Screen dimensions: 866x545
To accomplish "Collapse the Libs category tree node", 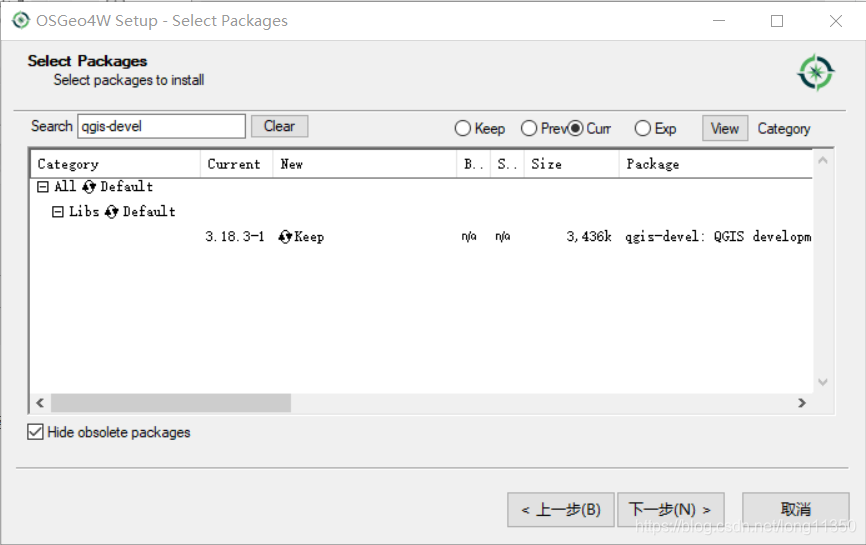I will [57, 211].
